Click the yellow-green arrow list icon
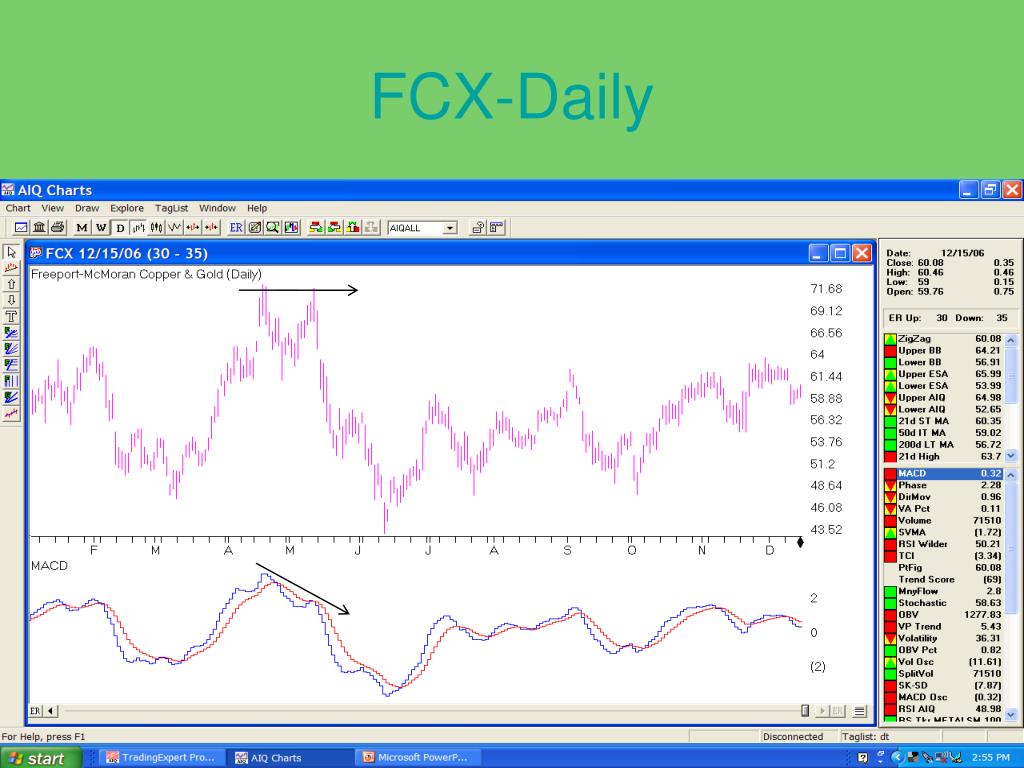1024x768 pixels. tap(316, 227)
